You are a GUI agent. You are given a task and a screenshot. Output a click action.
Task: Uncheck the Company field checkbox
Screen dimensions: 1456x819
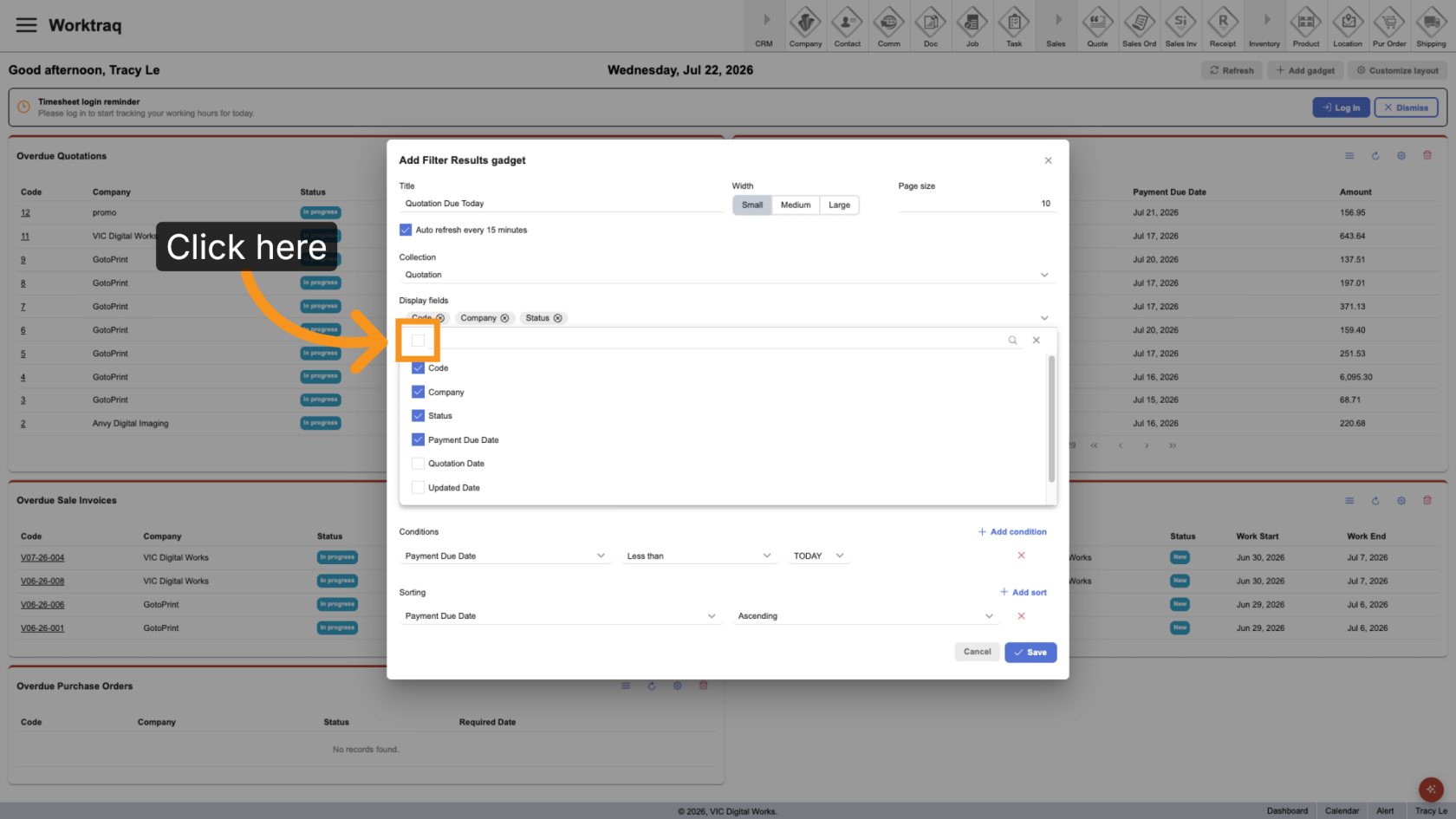tap(418, 392)
